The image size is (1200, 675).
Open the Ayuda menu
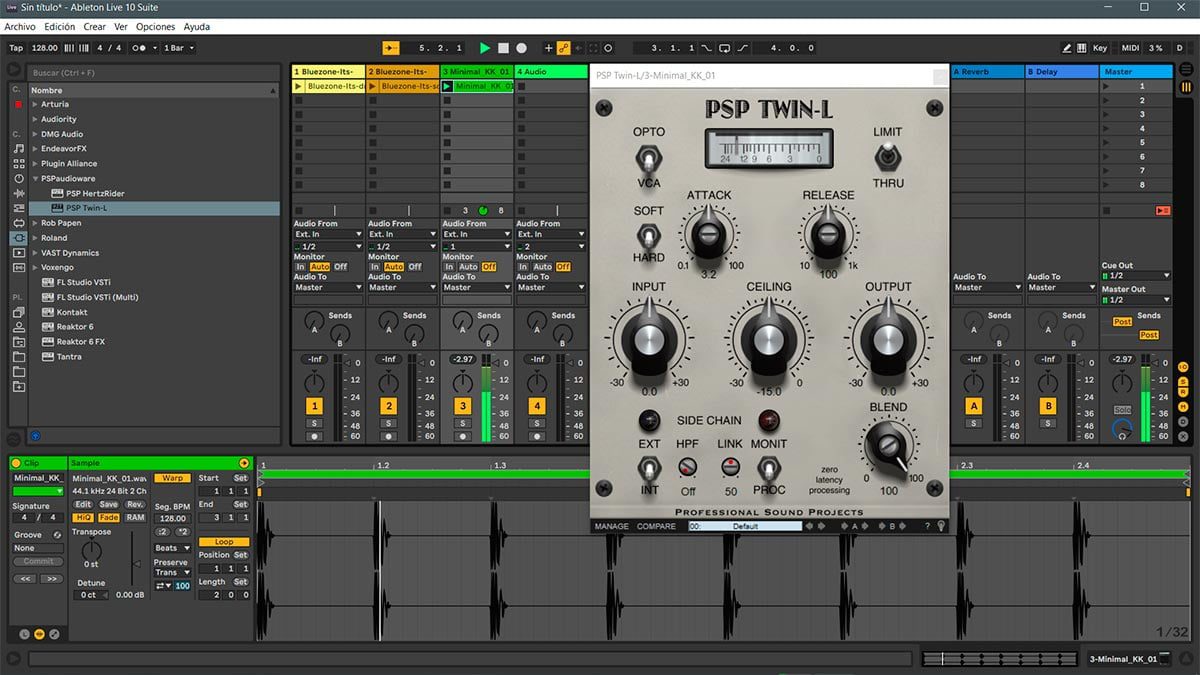(197, 27)
